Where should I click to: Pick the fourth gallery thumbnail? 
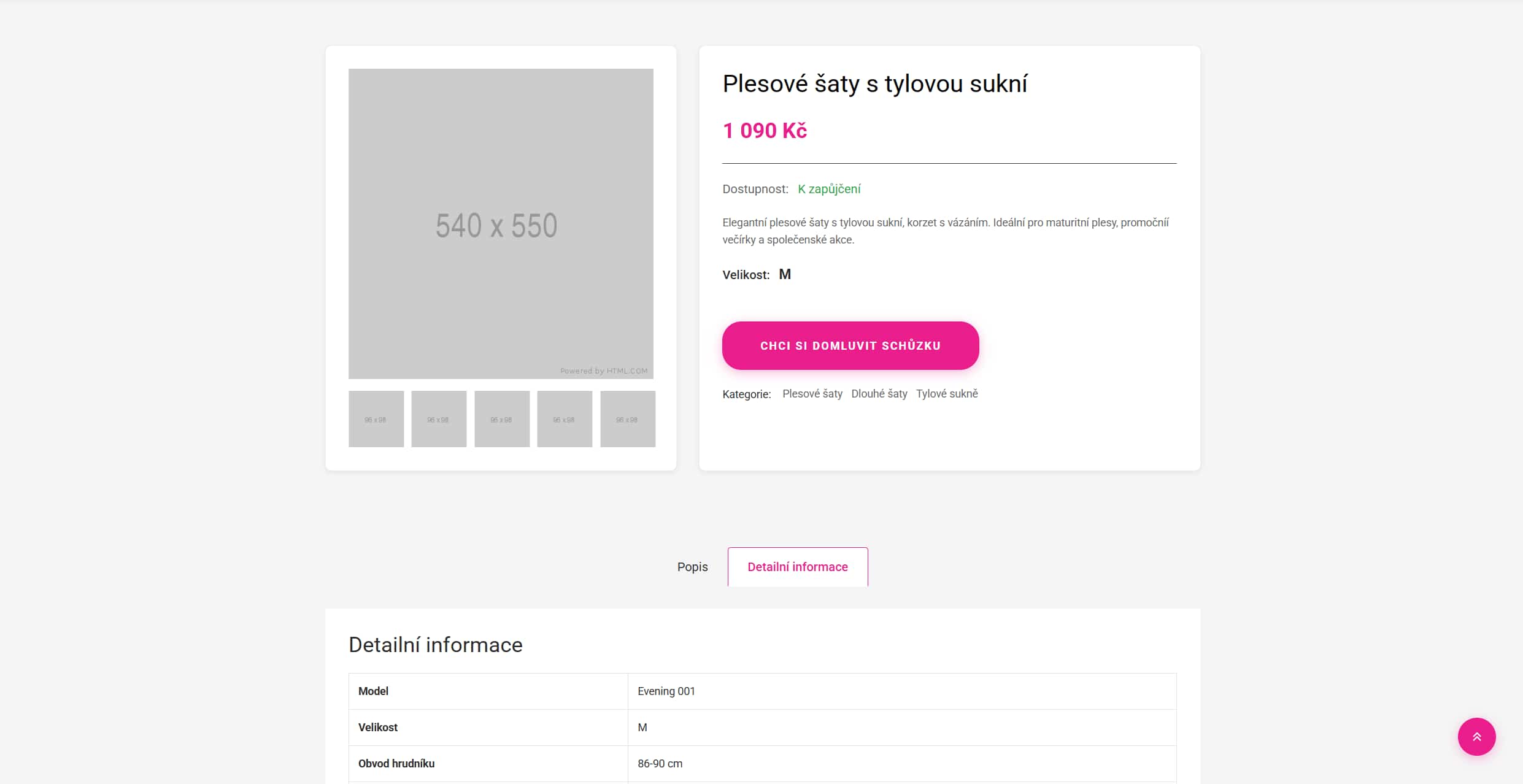click(x=565, y=419)
